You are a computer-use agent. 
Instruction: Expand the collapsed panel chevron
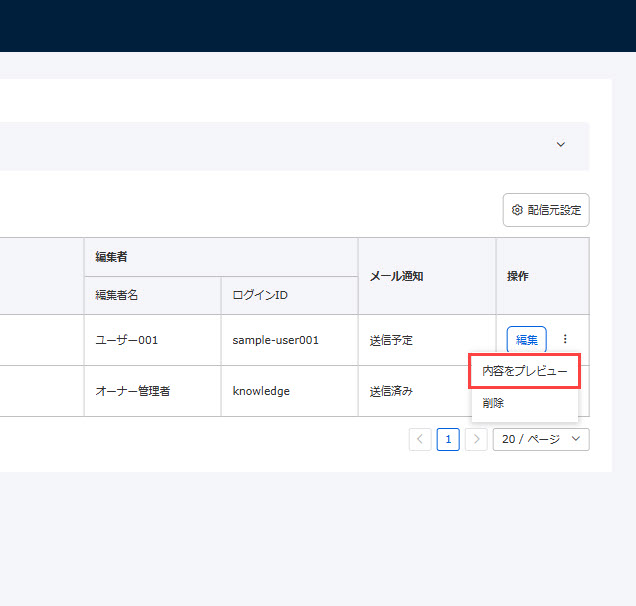(x=561, y=145)
